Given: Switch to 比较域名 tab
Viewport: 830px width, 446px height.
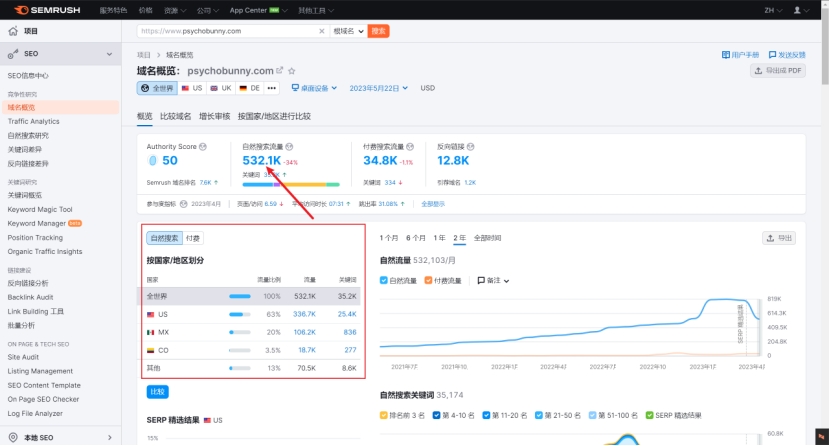Looking at the screenshot, I should [175, 116].
